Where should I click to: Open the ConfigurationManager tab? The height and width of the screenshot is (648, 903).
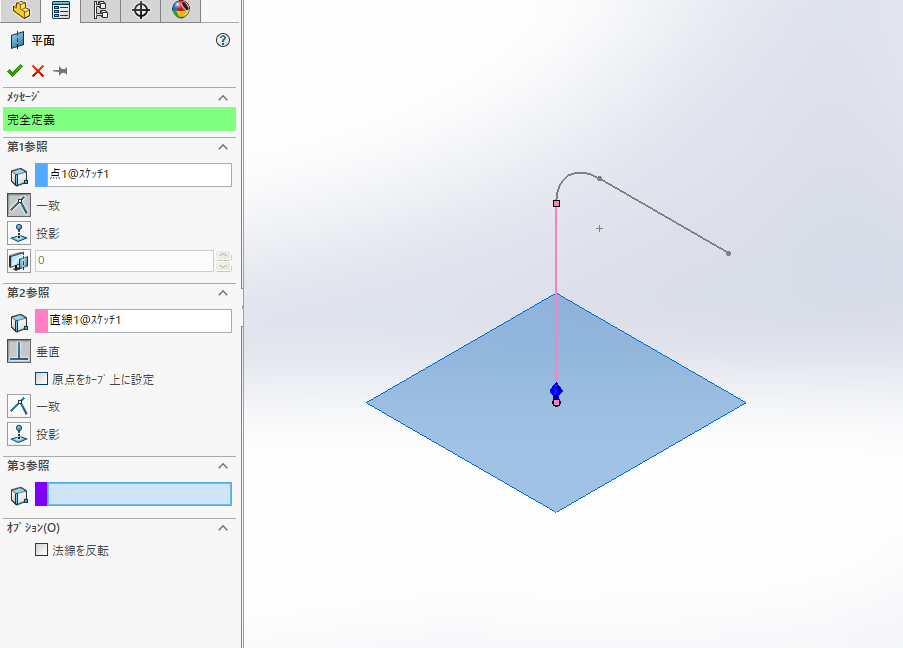point(101,10)
